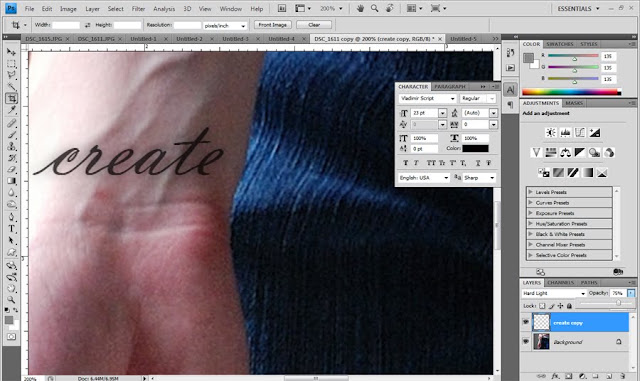Click the Front Image button
Viewport: 640px width, 381px height.
click(273, 25)
